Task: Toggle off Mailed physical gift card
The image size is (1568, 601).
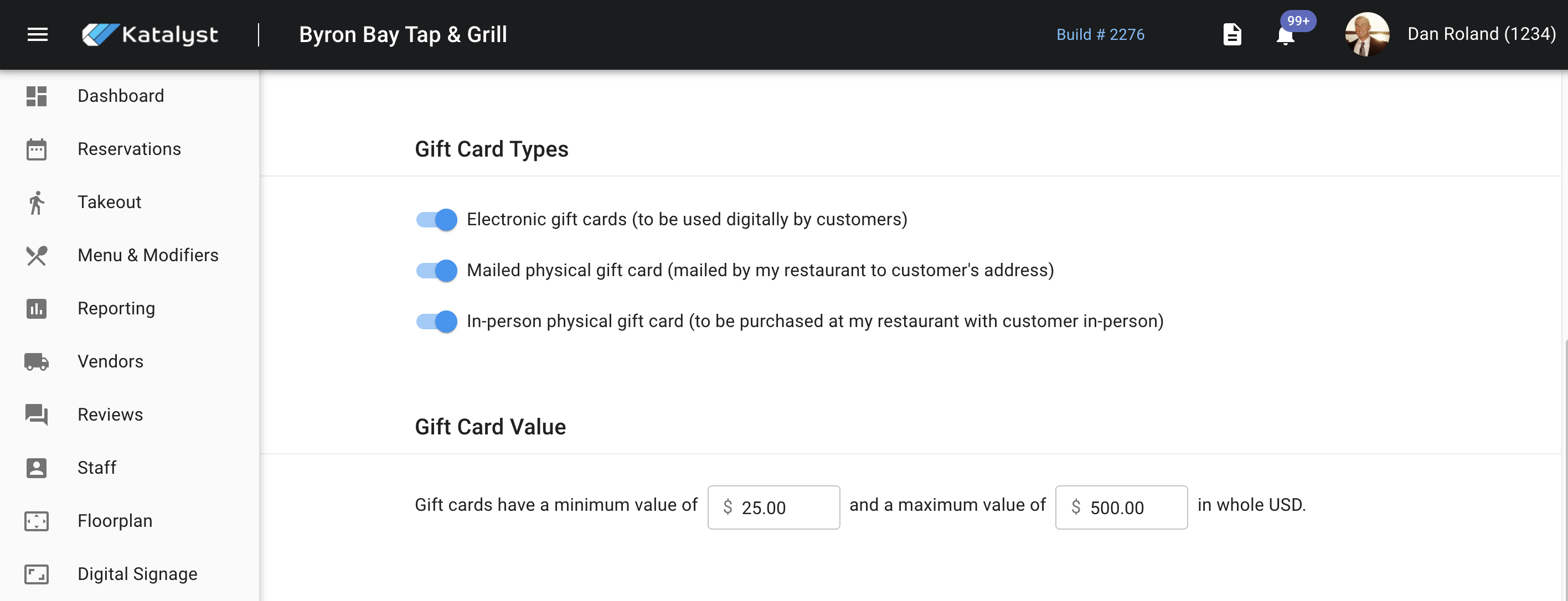Action: (x=436, y=271)
